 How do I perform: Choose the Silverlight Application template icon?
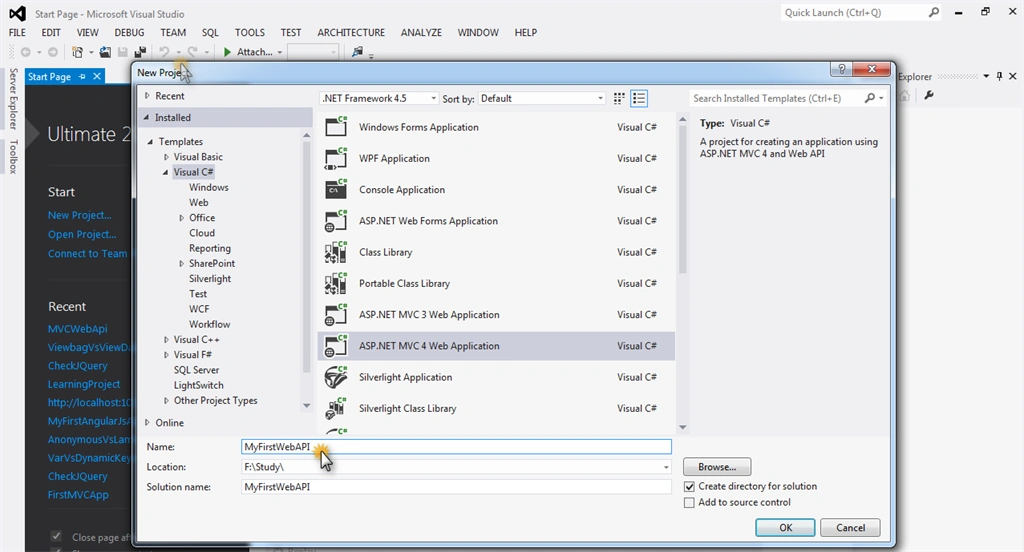[336, 377]
